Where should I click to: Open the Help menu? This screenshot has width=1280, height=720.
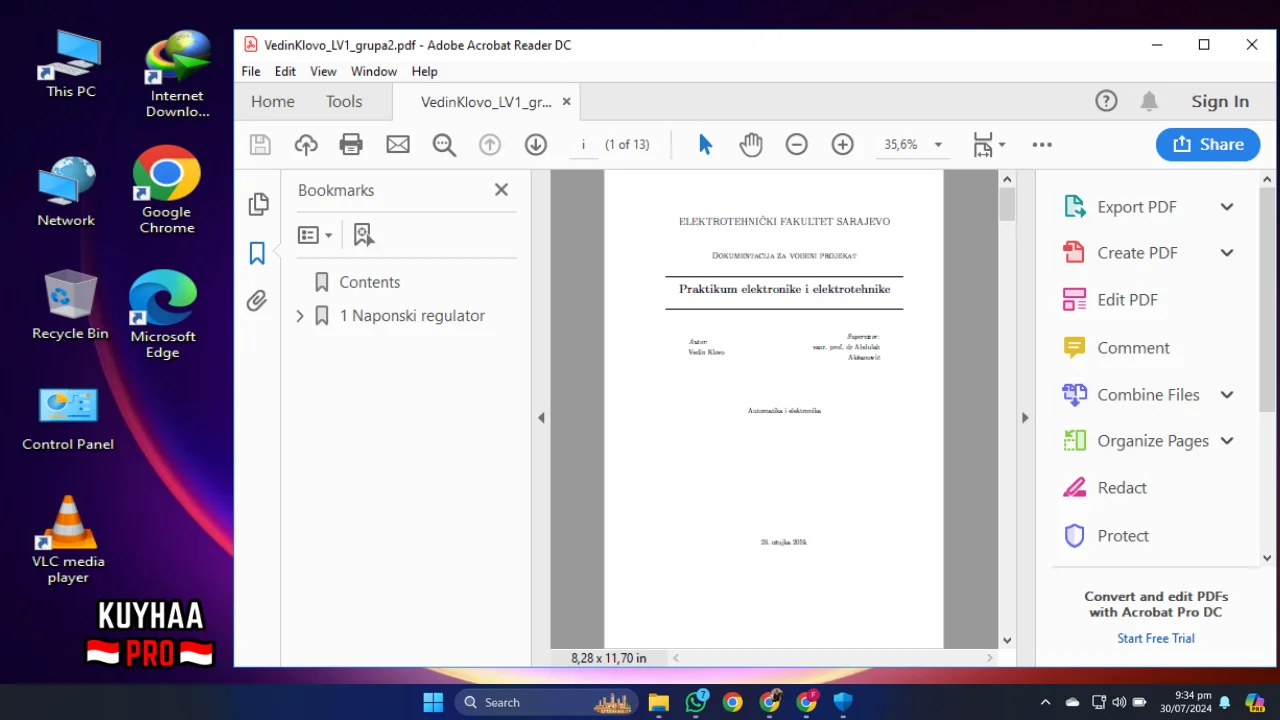point(425,71)
